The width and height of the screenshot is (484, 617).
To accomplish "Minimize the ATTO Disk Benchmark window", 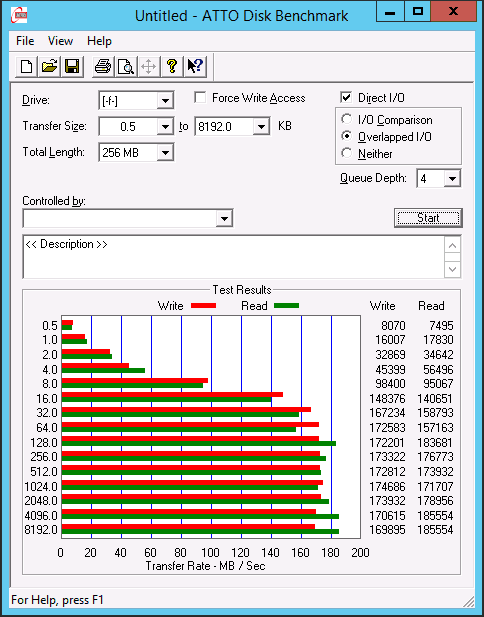I will 390,11.
